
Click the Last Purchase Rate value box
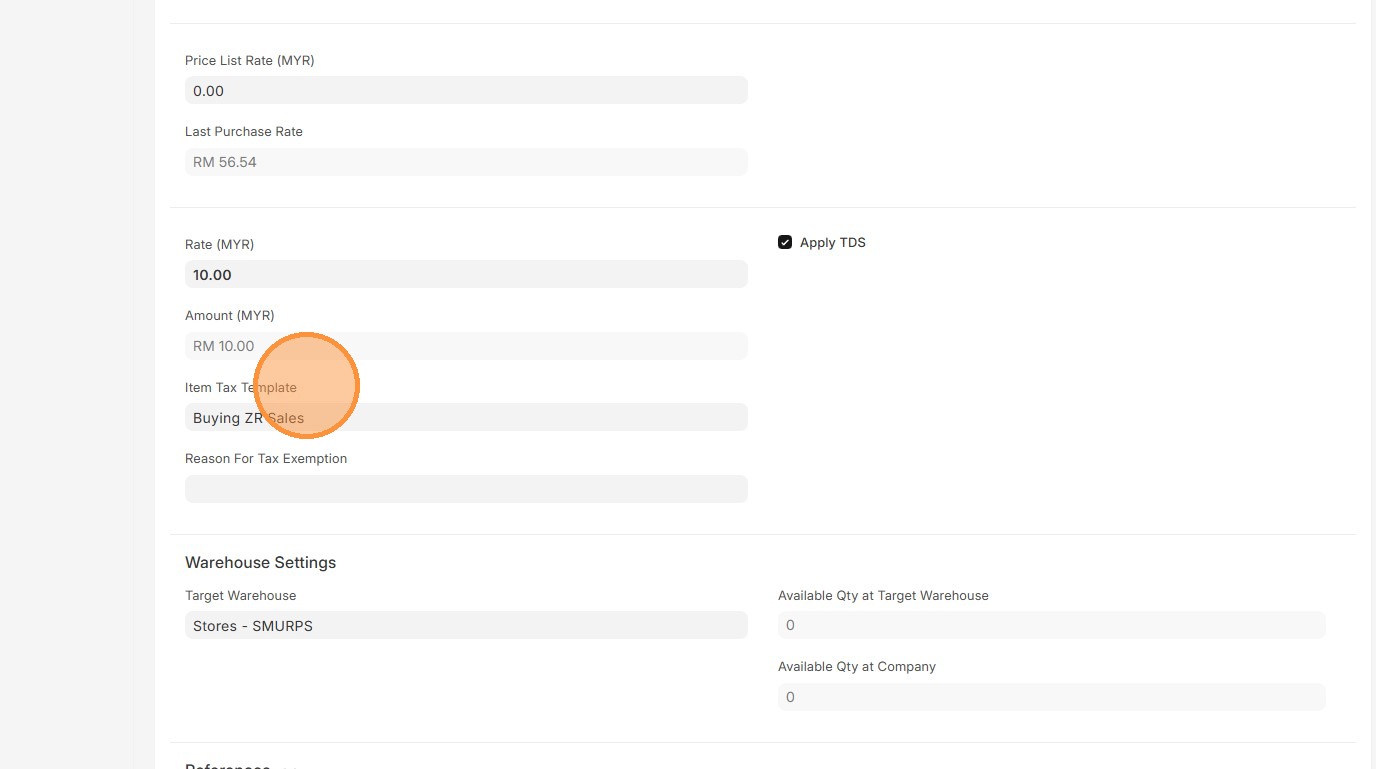[x=466, y=162]
